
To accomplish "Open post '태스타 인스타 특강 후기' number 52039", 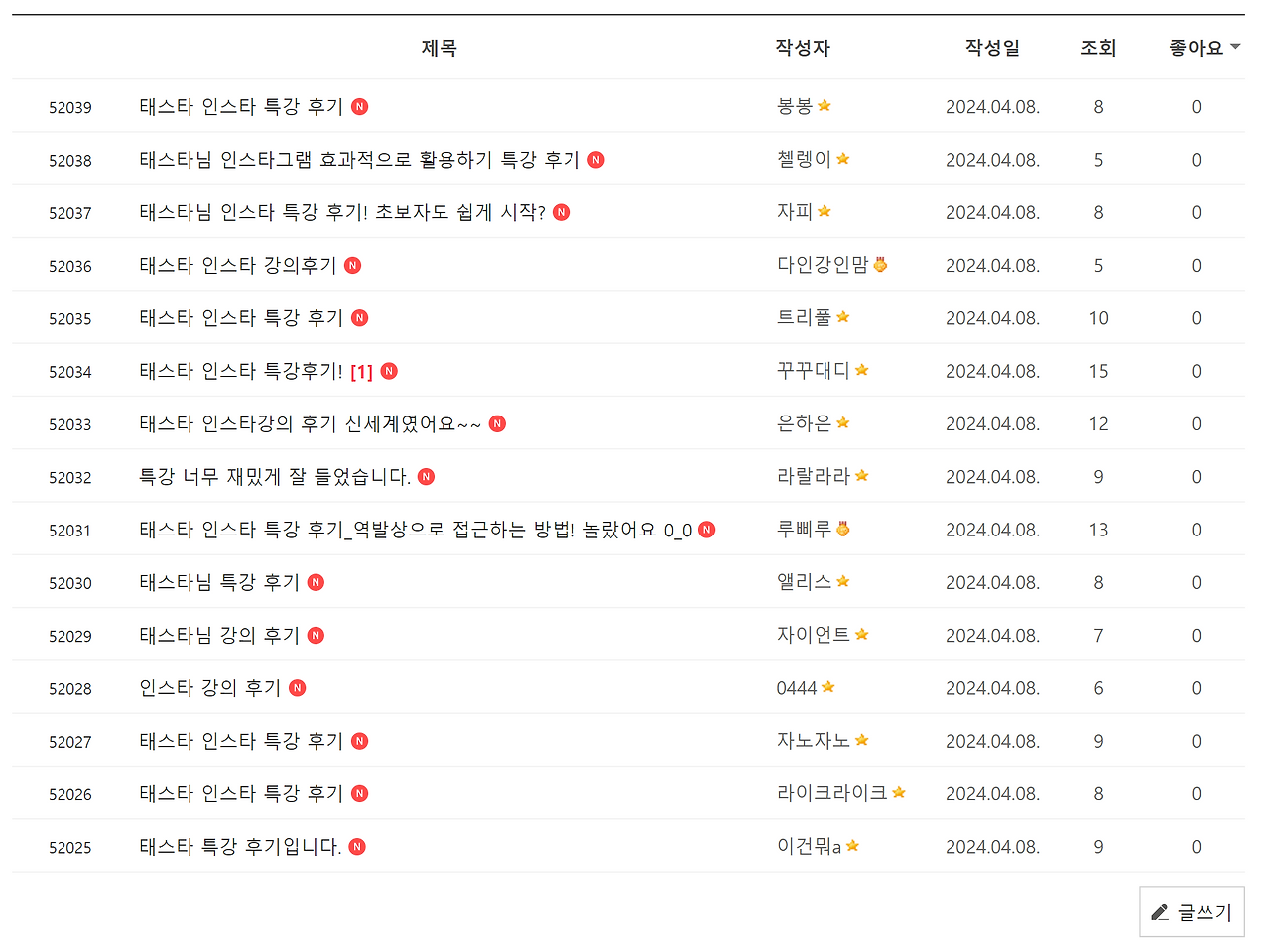I will tap(241, 106).
